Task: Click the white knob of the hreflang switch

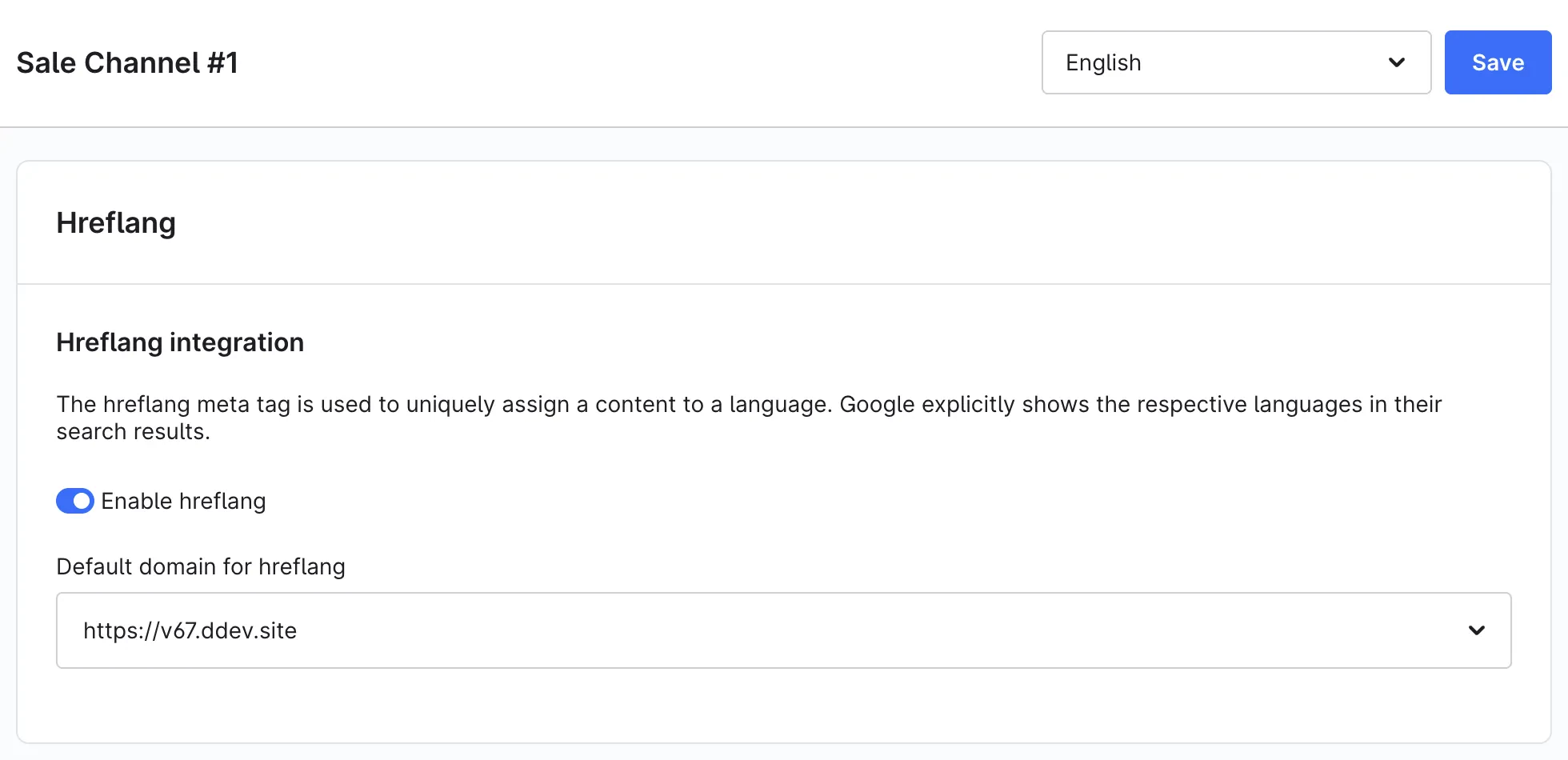Action: click(82, 501)
